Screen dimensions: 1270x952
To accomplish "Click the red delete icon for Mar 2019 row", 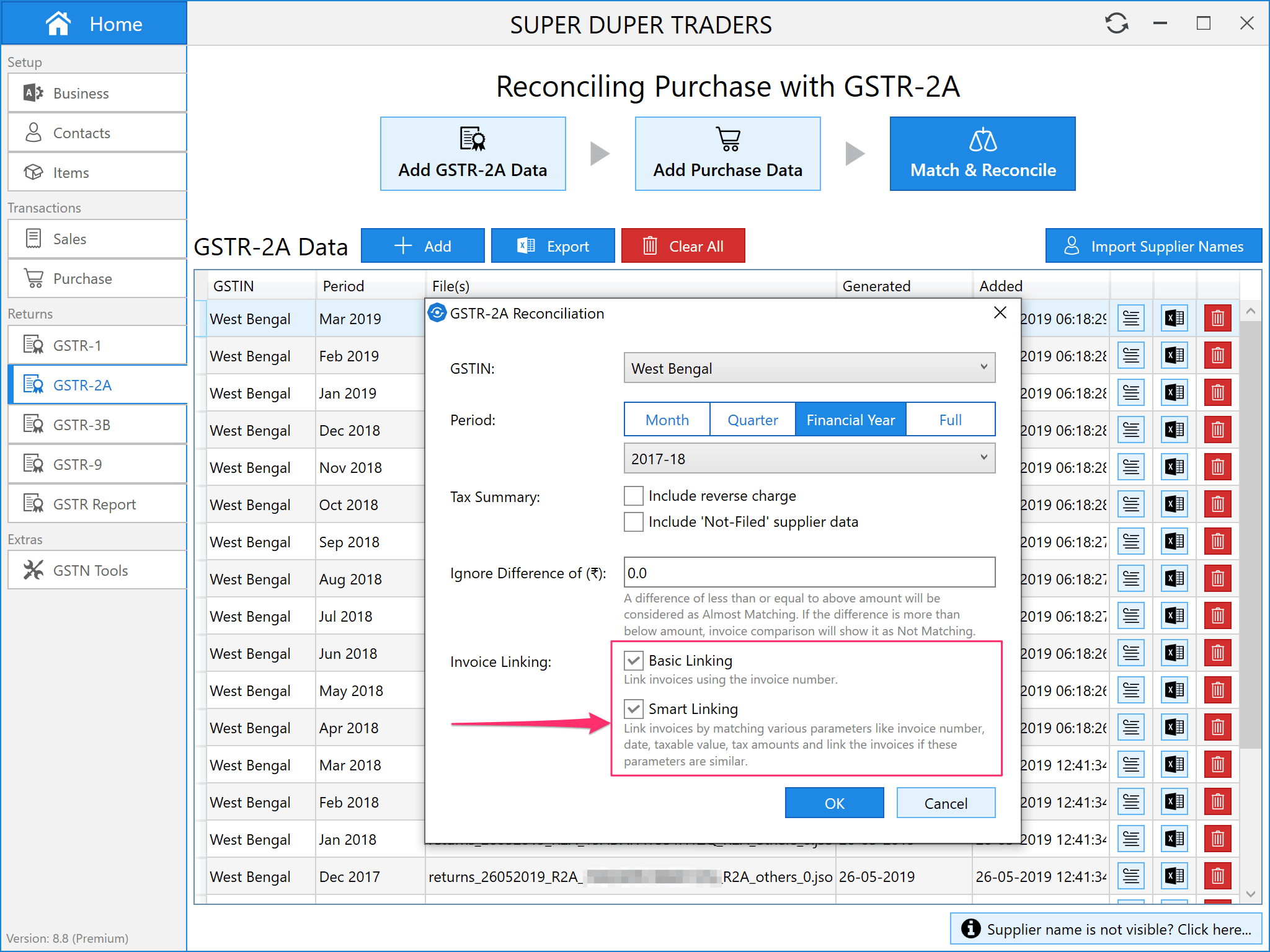I will coord(1217,319).
